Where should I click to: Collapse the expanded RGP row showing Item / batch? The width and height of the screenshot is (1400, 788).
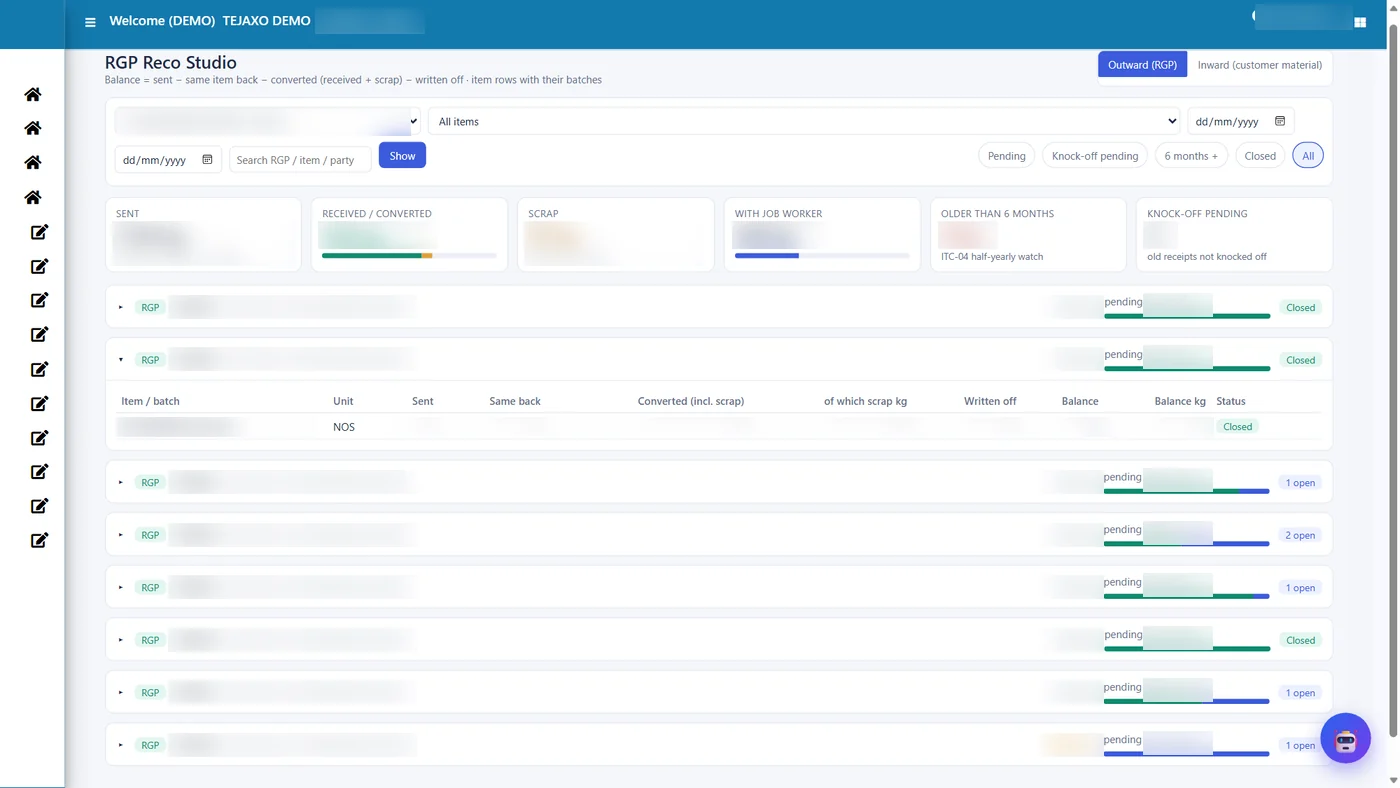pyautogui.click(x=121, y=360)
